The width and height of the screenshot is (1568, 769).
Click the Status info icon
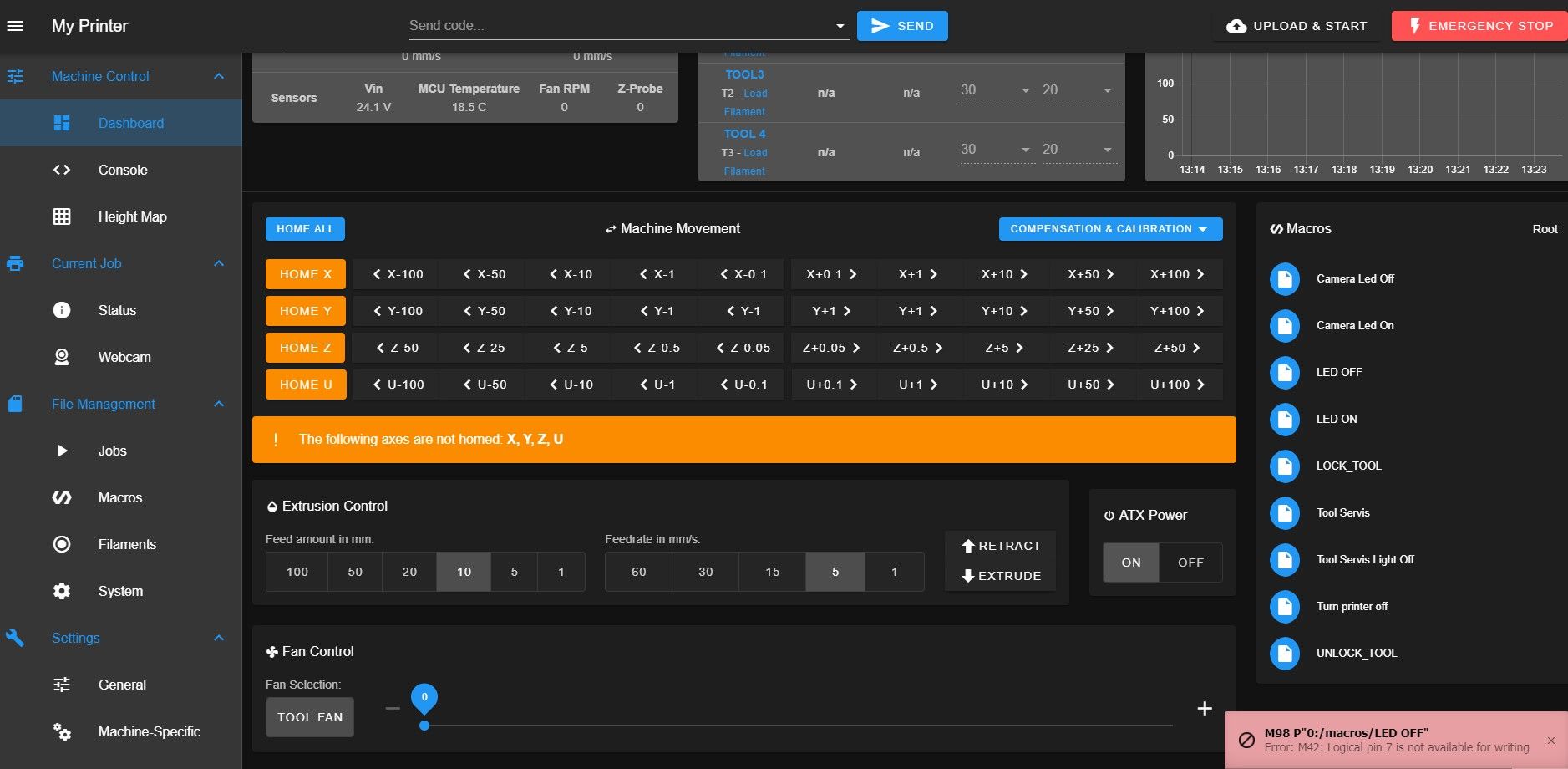tap(62, 310)
